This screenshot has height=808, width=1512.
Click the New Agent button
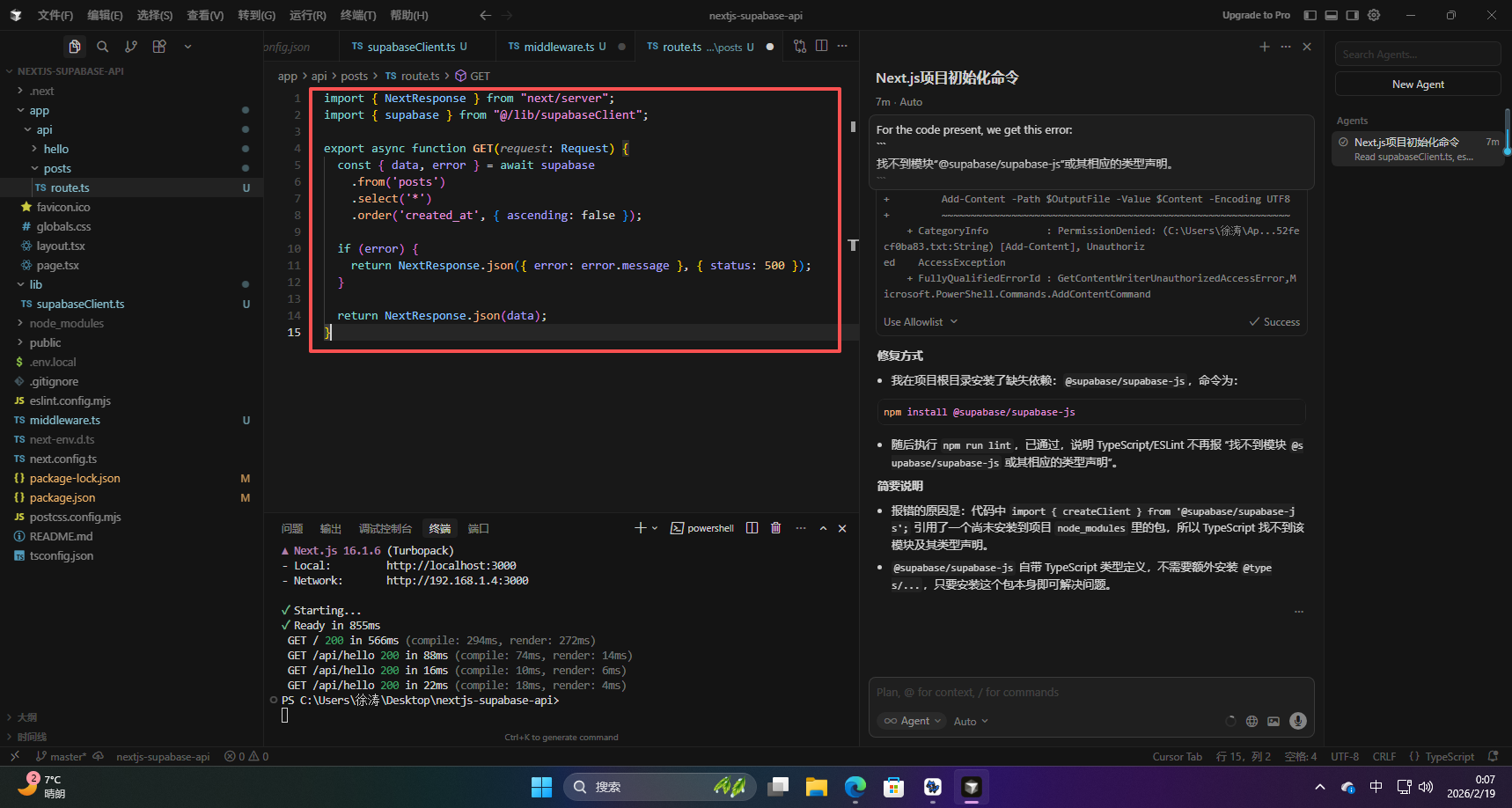(1418, 84)
